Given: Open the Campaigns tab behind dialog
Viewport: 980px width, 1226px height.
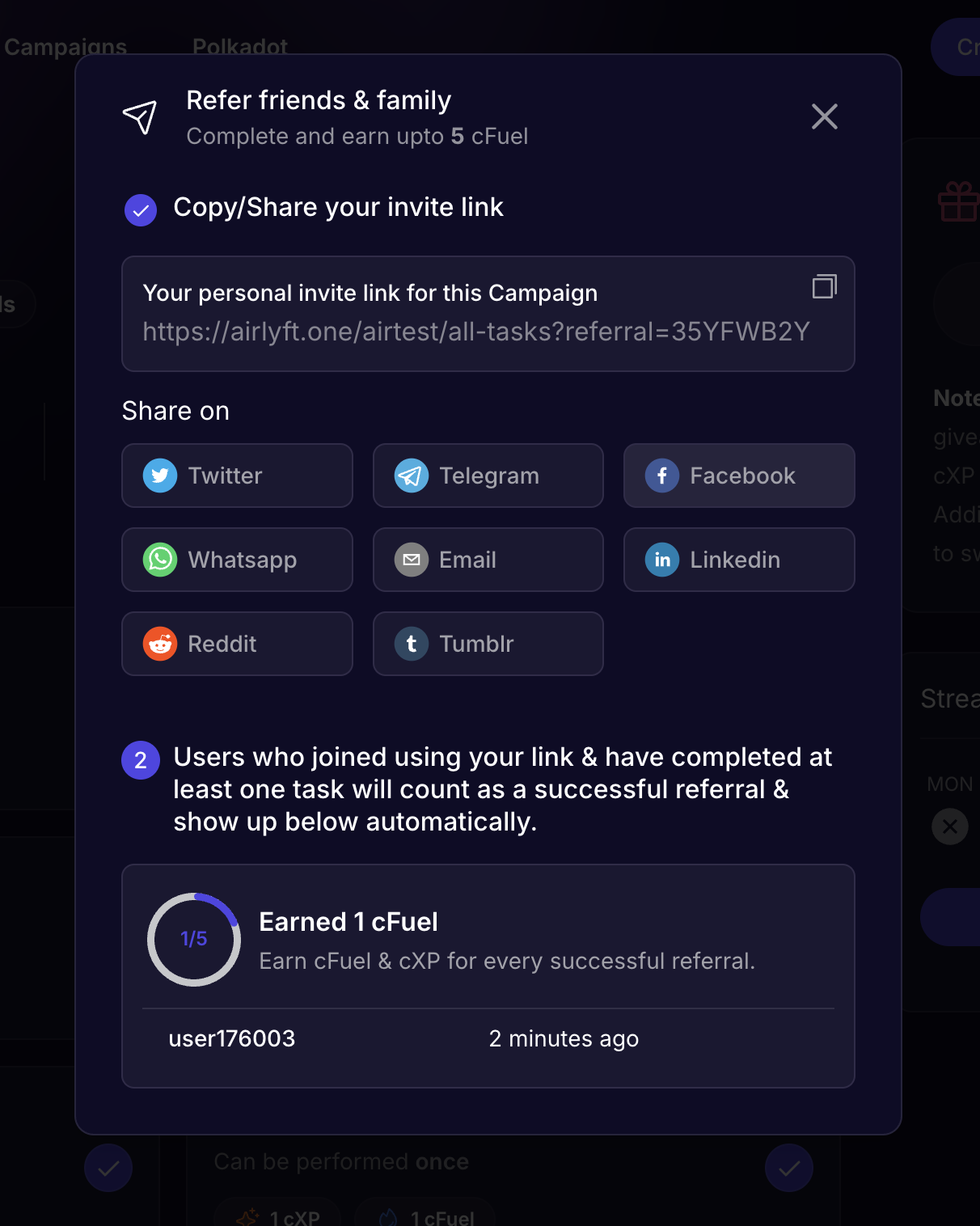Looking at the screenshot, I should [x=65, y=46].
